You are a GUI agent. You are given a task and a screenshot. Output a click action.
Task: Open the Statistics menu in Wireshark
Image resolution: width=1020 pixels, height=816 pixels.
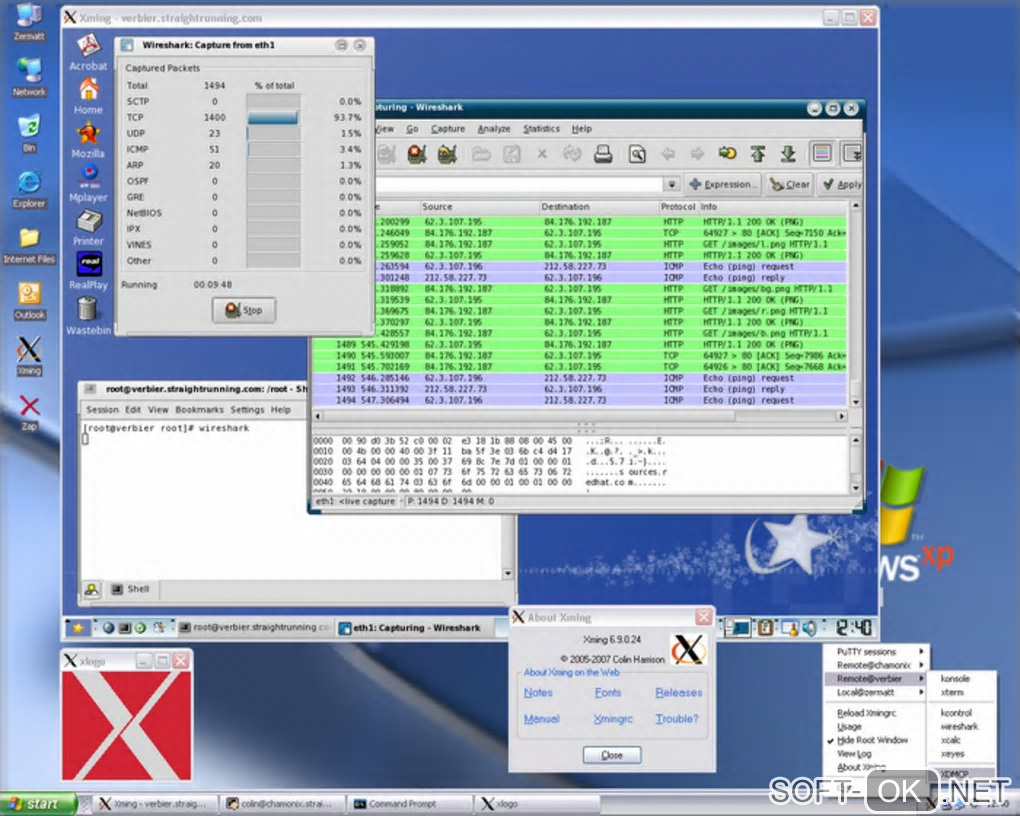pos(541,129)
